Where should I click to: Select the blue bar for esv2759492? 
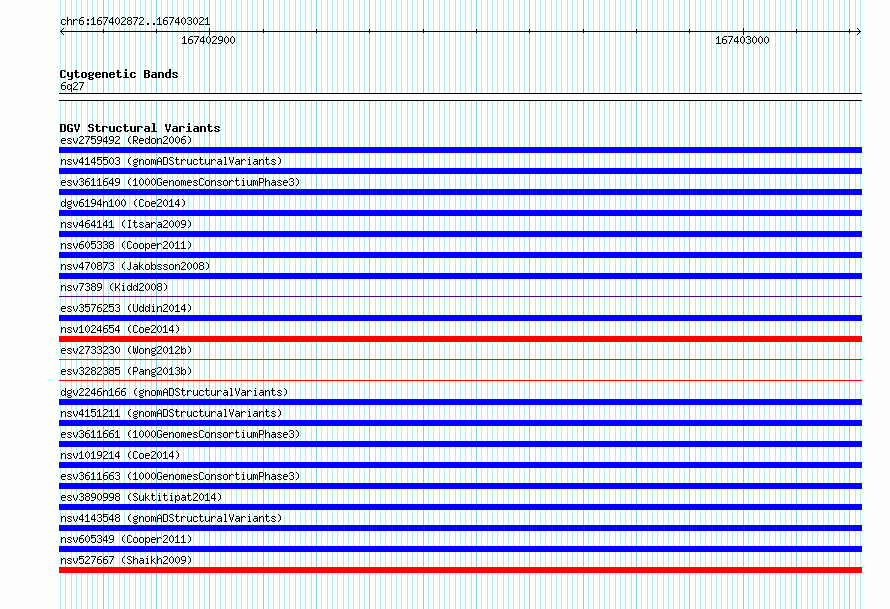coord(460,150)
